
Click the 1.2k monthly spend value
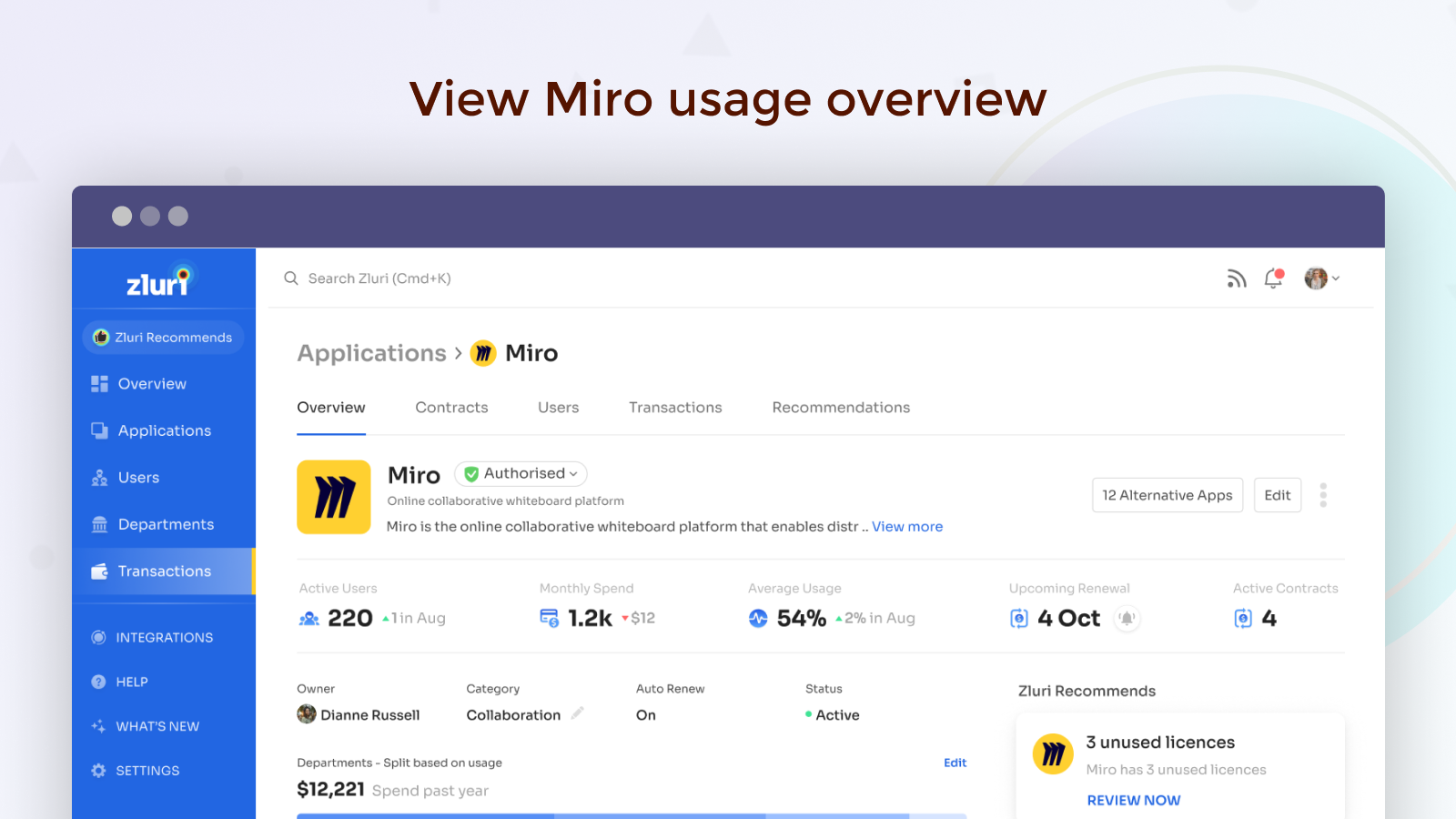pos(590,619)
